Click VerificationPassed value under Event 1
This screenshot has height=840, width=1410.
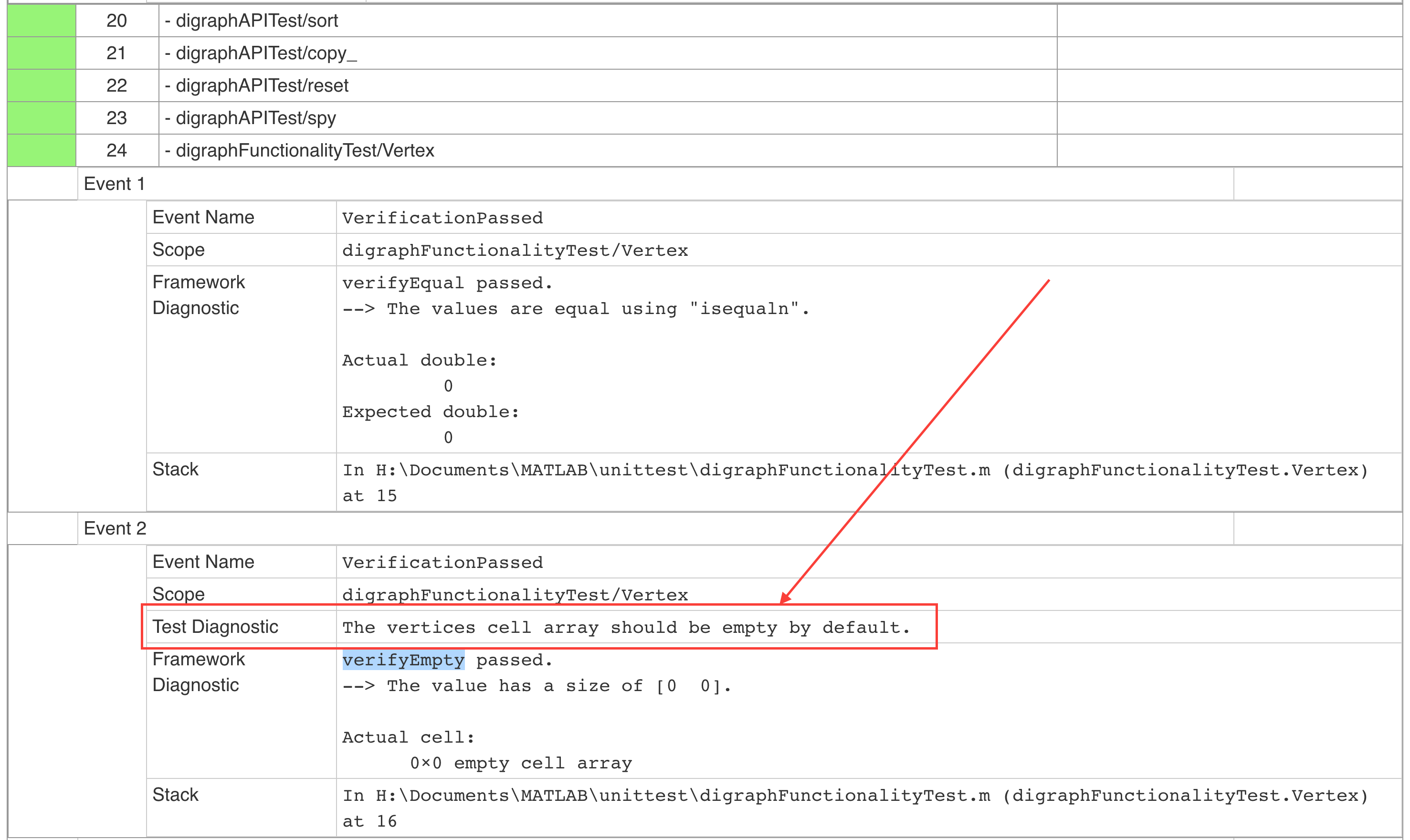(x=442, y=218)
